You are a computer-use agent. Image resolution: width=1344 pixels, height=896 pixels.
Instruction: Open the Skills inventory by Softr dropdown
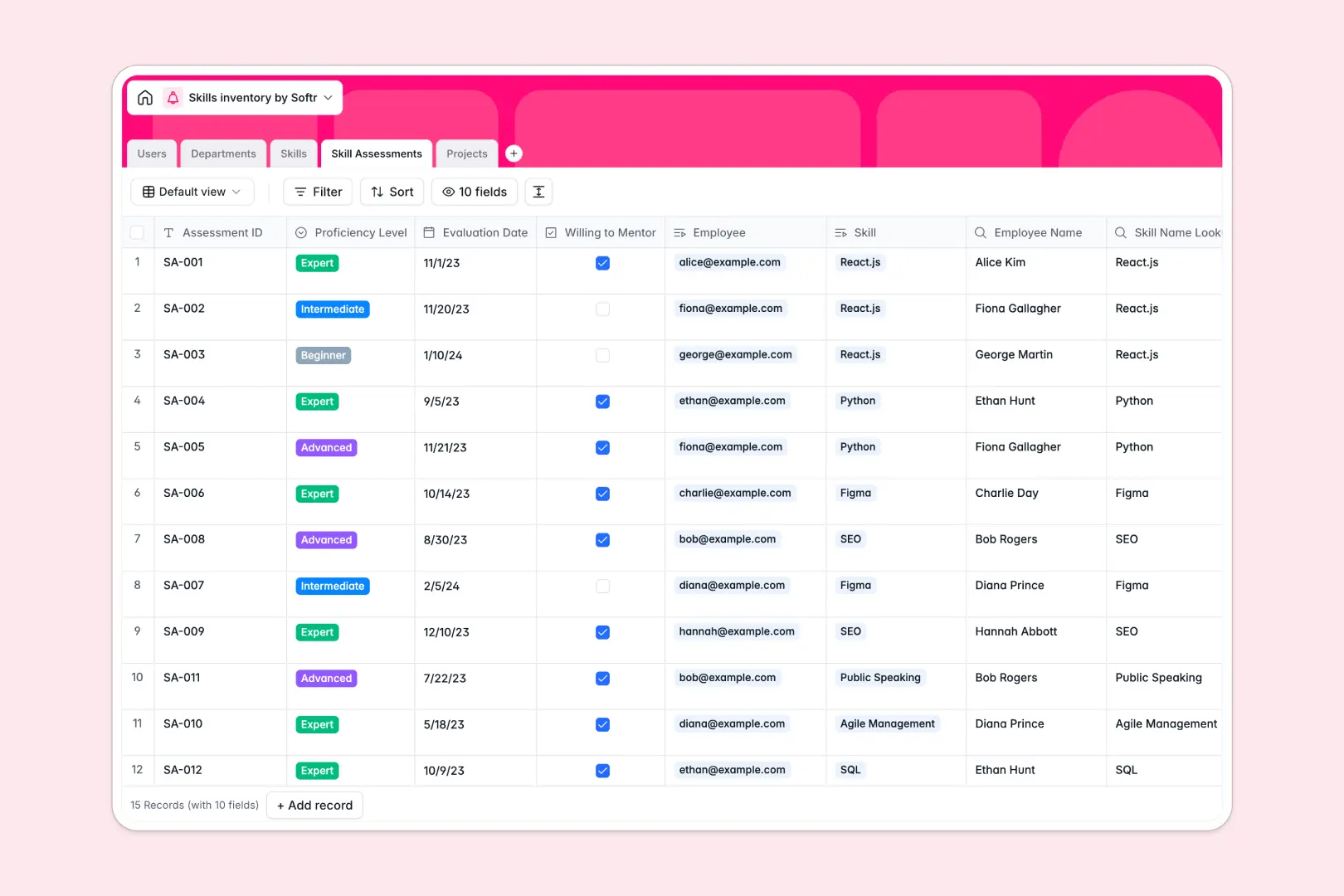[329, 97]
